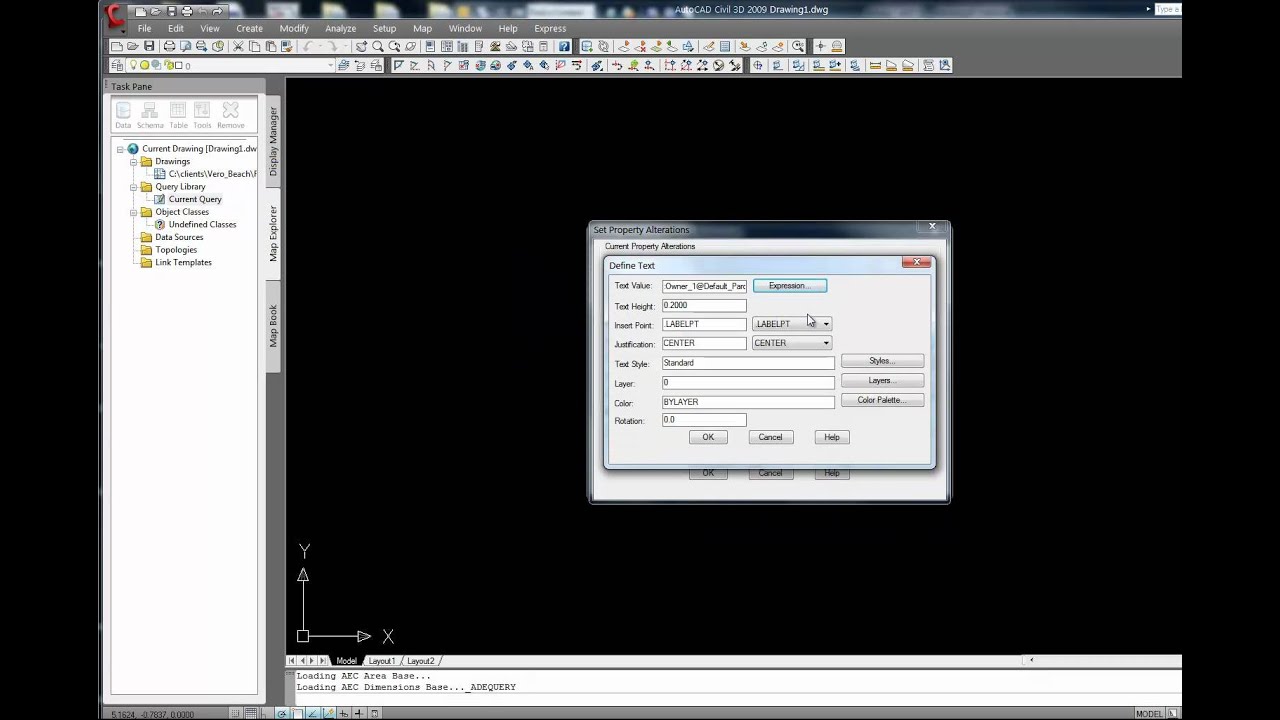
Task: Select Topologies in tree
Action: [176, 250]
